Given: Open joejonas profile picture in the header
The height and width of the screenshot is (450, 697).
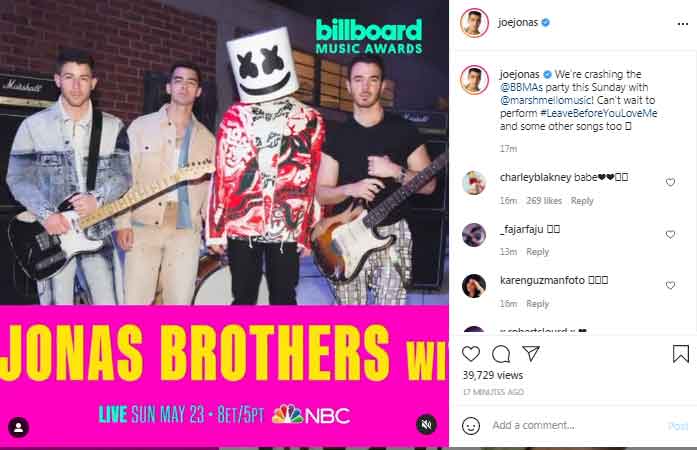Looking at the screenshot, I should click(474, 23).
